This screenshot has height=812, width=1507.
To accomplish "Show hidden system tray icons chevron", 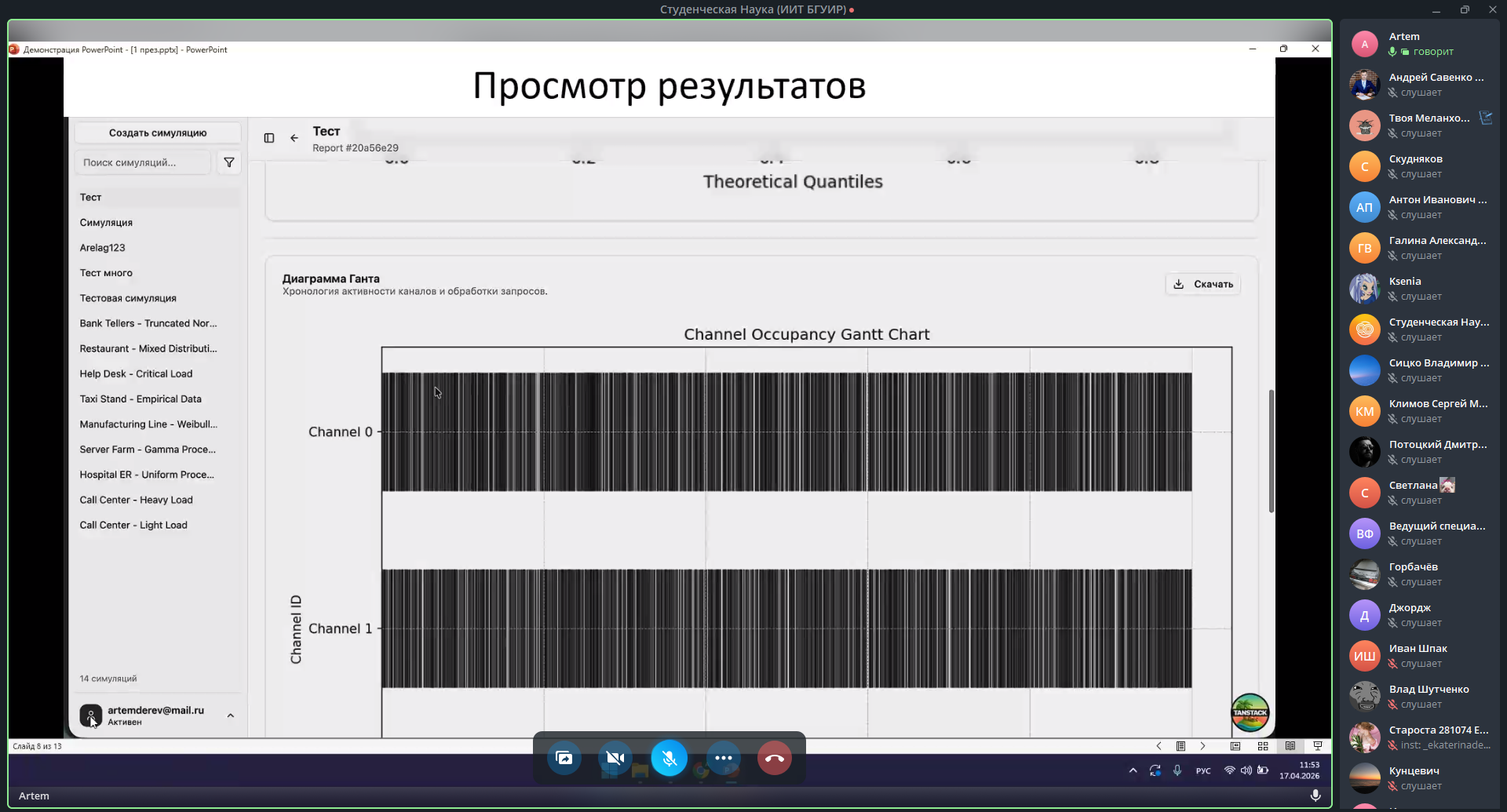I will (1133, 770).
